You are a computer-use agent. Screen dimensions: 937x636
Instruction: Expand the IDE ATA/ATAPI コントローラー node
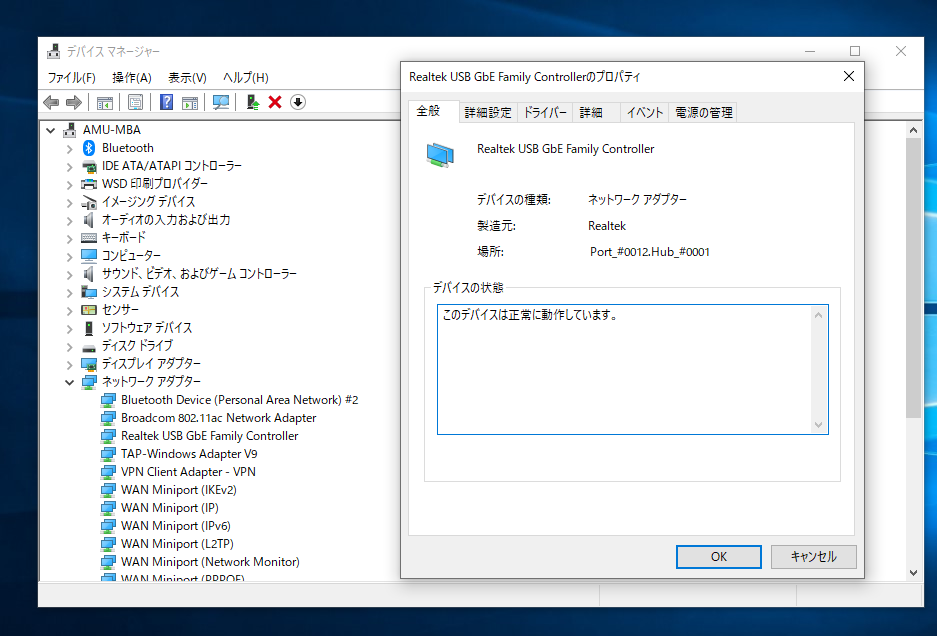[69, 166]
